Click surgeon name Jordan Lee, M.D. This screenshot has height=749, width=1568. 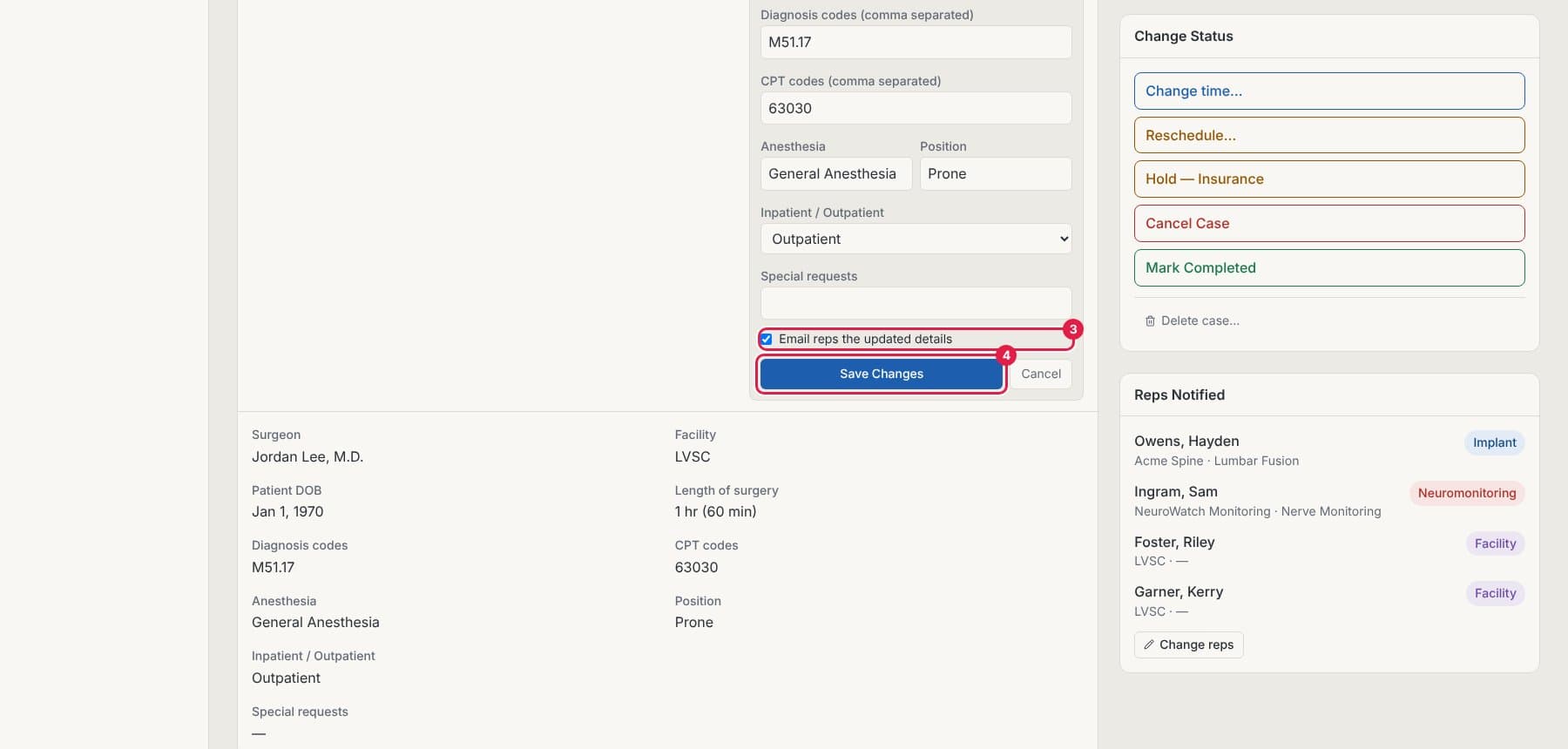308,456
